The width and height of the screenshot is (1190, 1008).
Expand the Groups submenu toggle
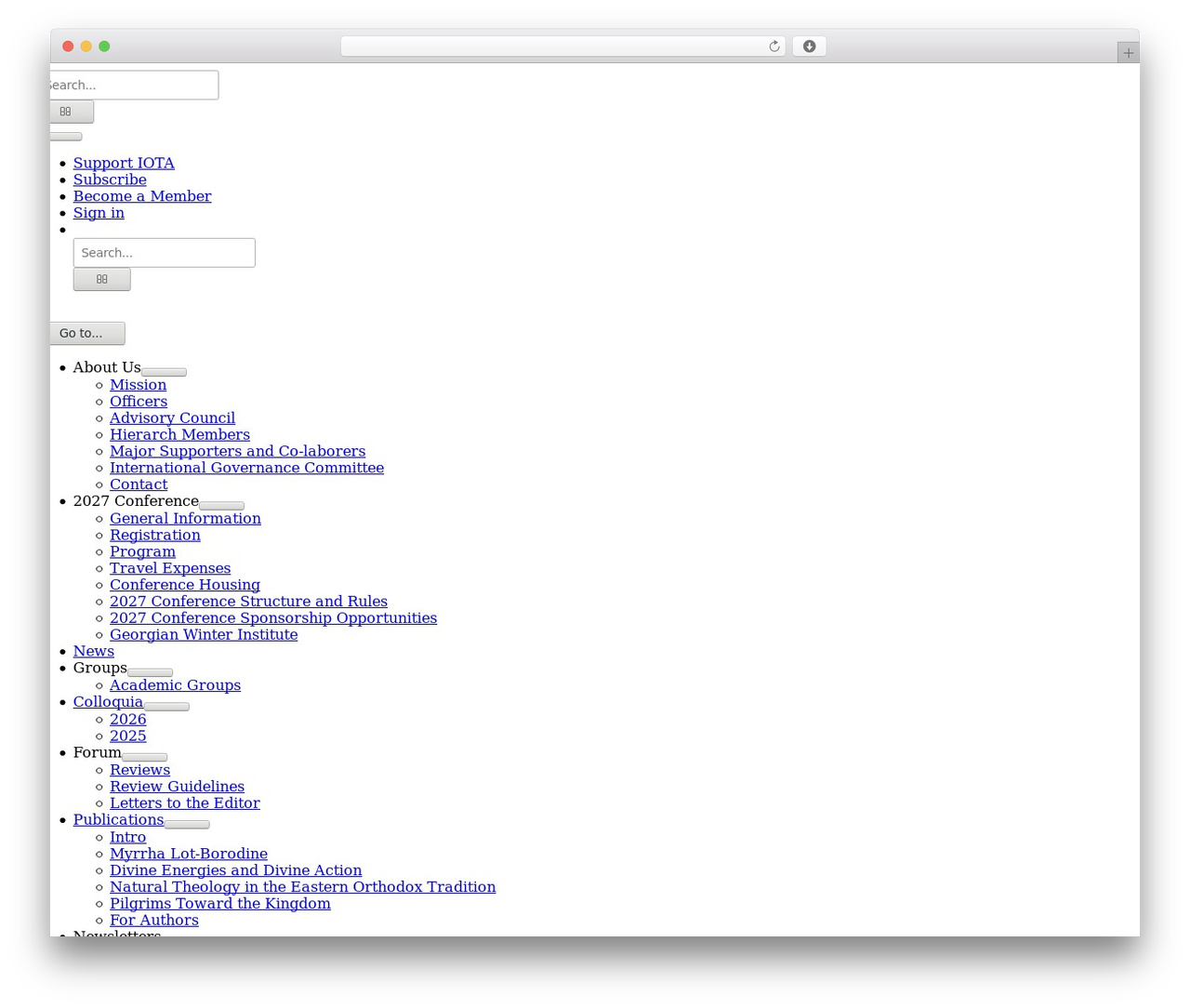pyautogui.click(x=150, y=672)
